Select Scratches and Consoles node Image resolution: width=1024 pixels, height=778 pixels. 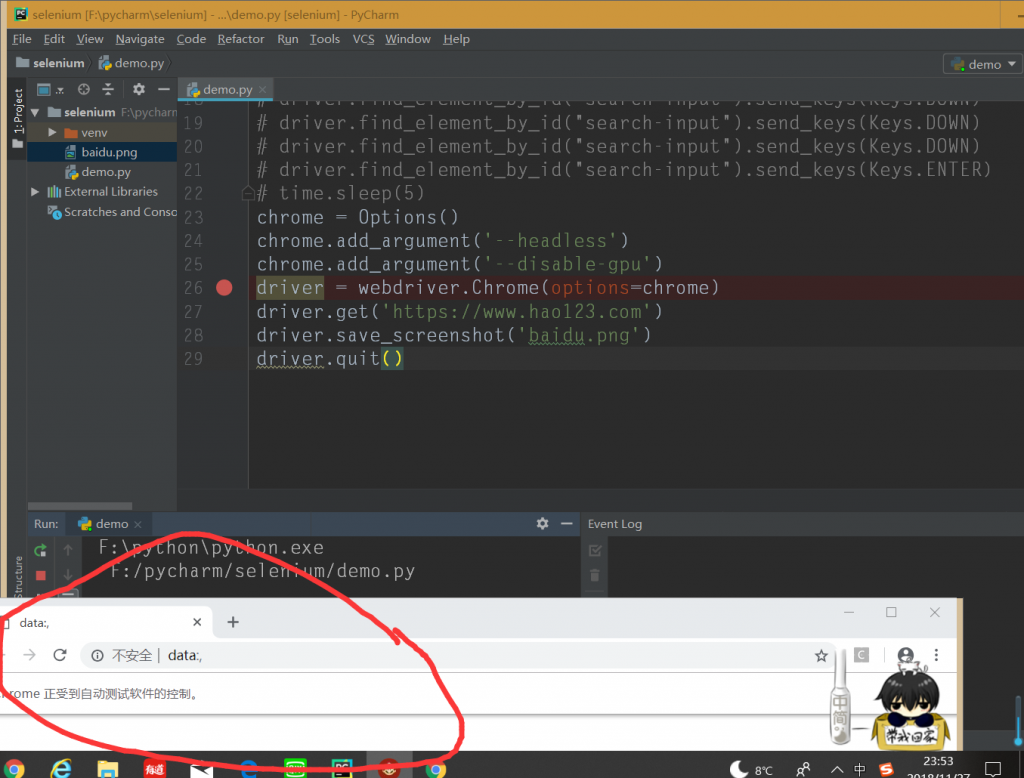pos(112,212)
